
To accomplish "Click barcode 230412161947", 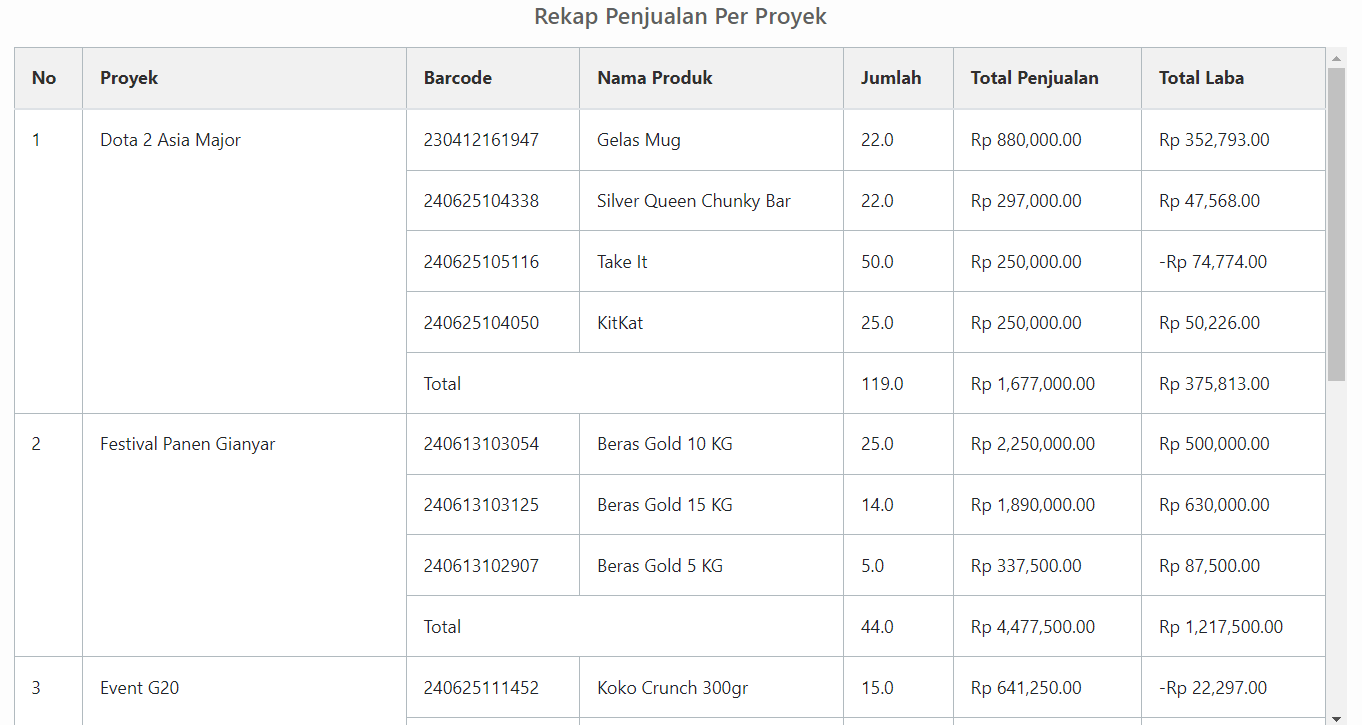I will coord(481,140).
